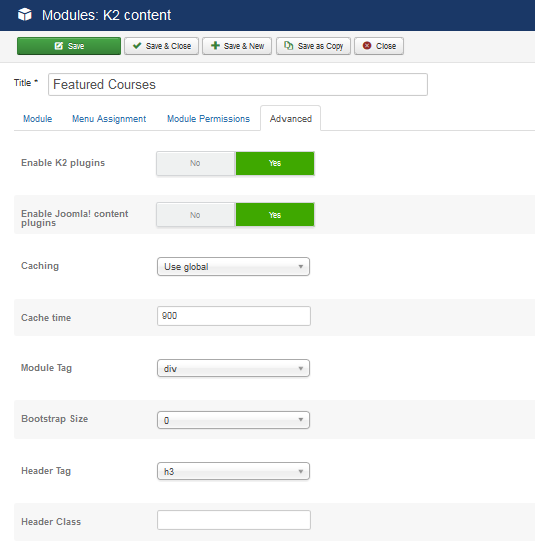The height and width of the screenshot is (551, 535).
Task: Switch to the Module tab
Action: click(x=38, y=119)
